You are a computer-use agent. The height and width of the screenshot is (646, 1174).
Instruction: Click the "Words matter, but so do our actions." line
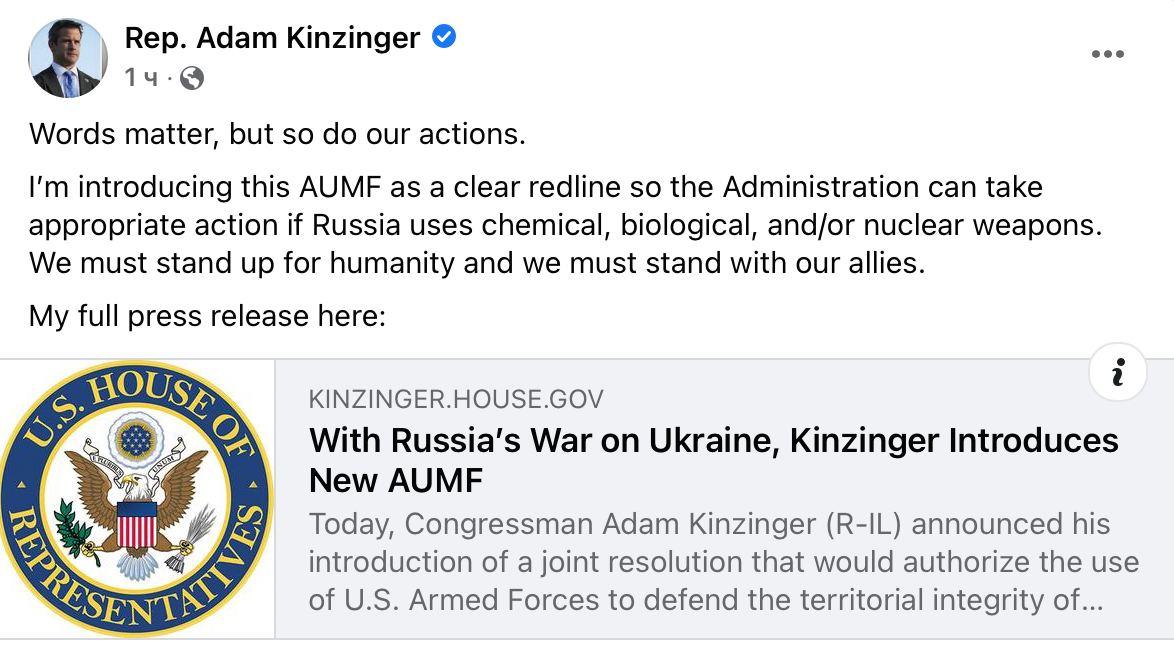point(277,133)
